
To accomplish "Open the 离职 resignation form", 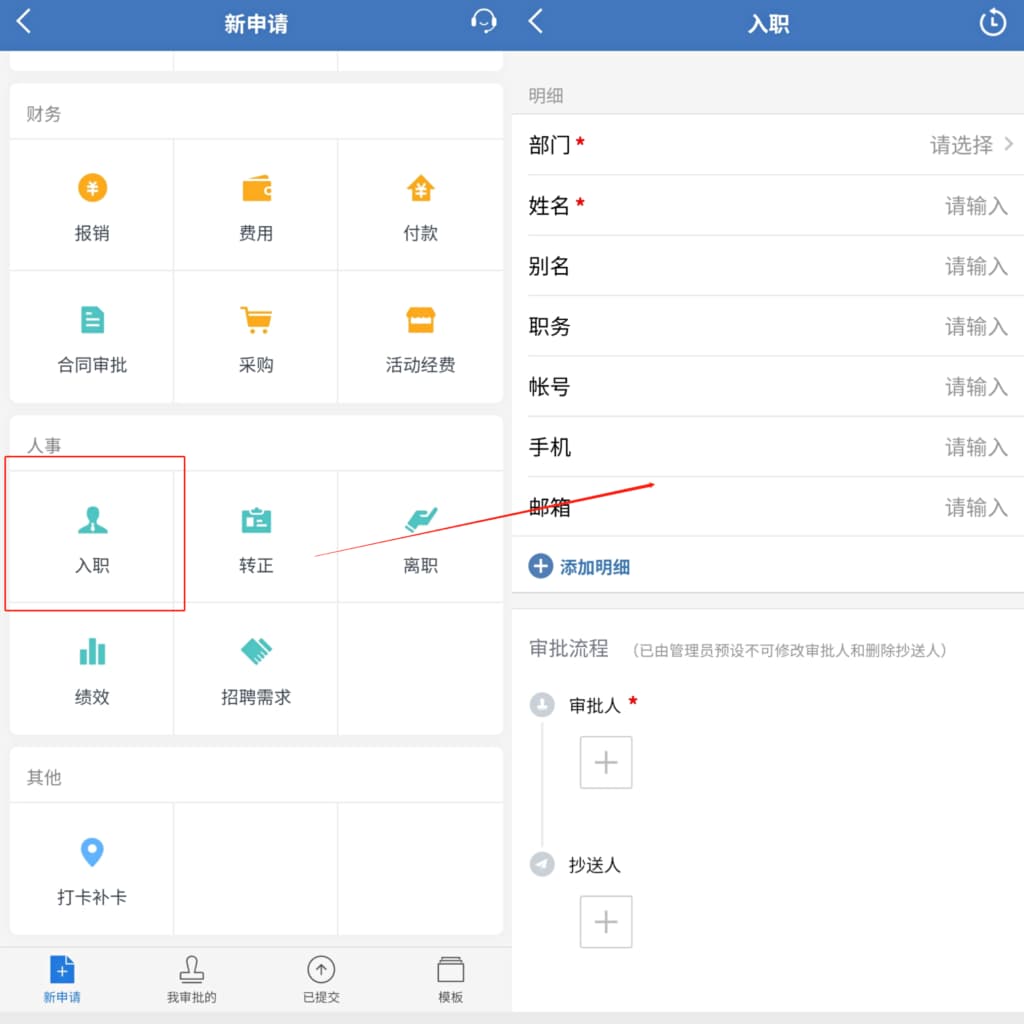I will (419, 535).
